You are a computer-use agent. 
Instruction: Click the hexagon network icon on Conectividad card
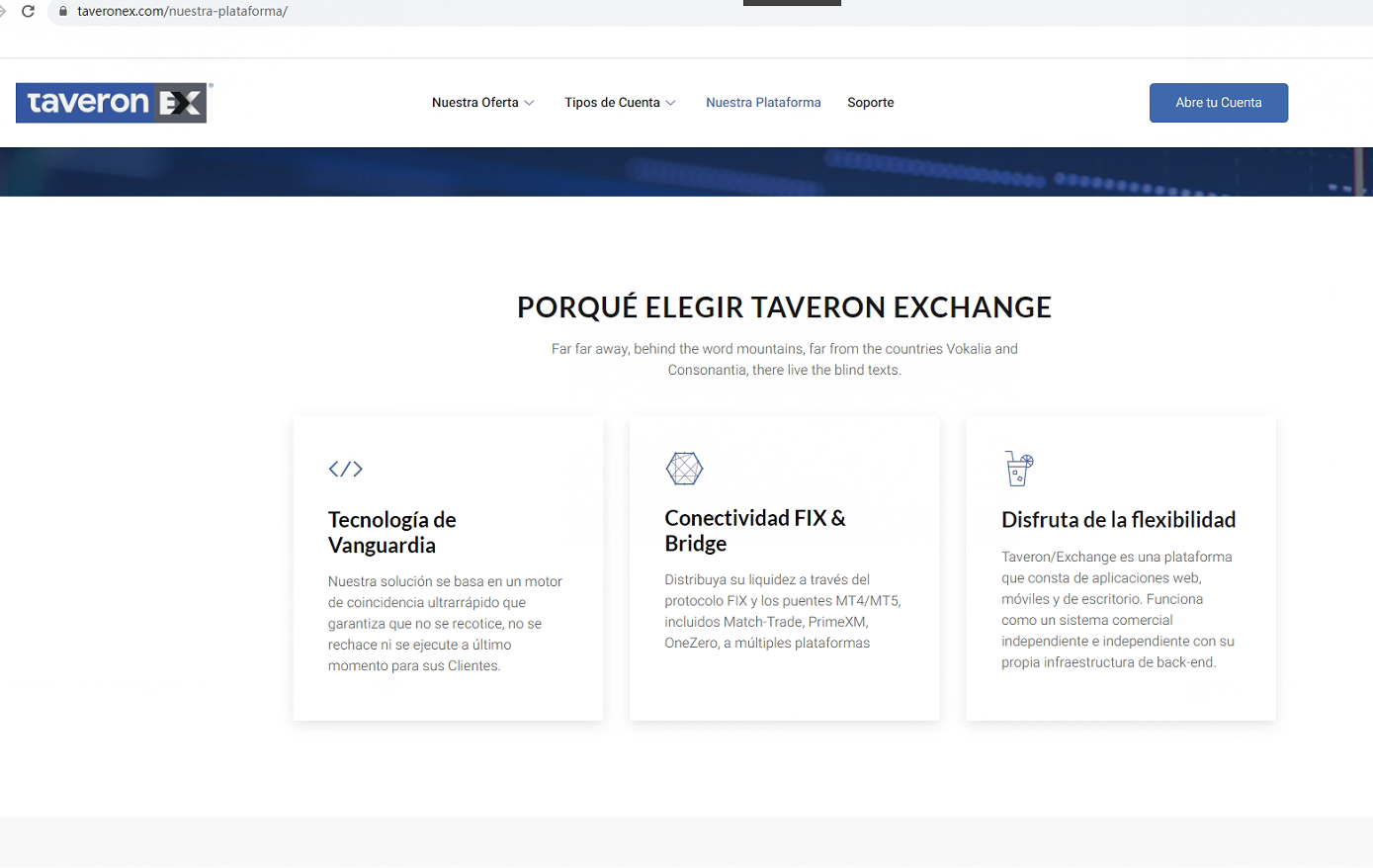(x=684, y=468)
